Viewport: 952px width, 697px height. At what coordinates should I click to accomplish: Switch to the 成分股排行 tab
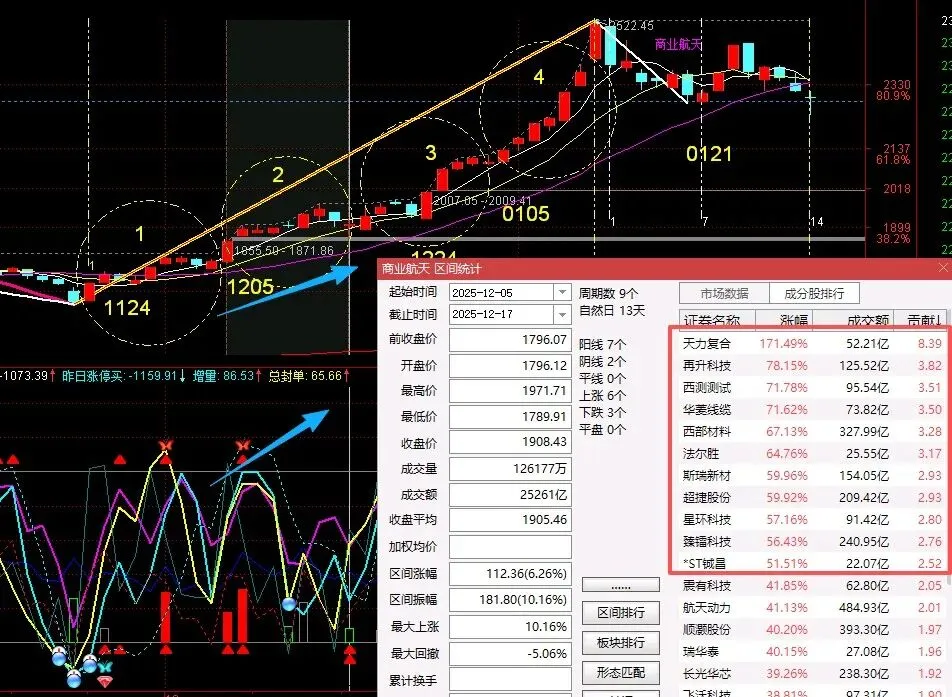(814, 293)
